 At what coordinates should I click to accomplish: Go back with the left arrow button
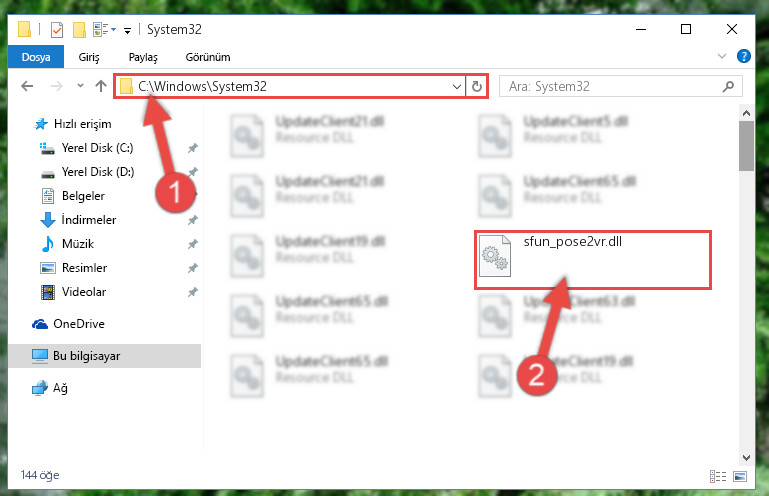[x=27, y=86]
